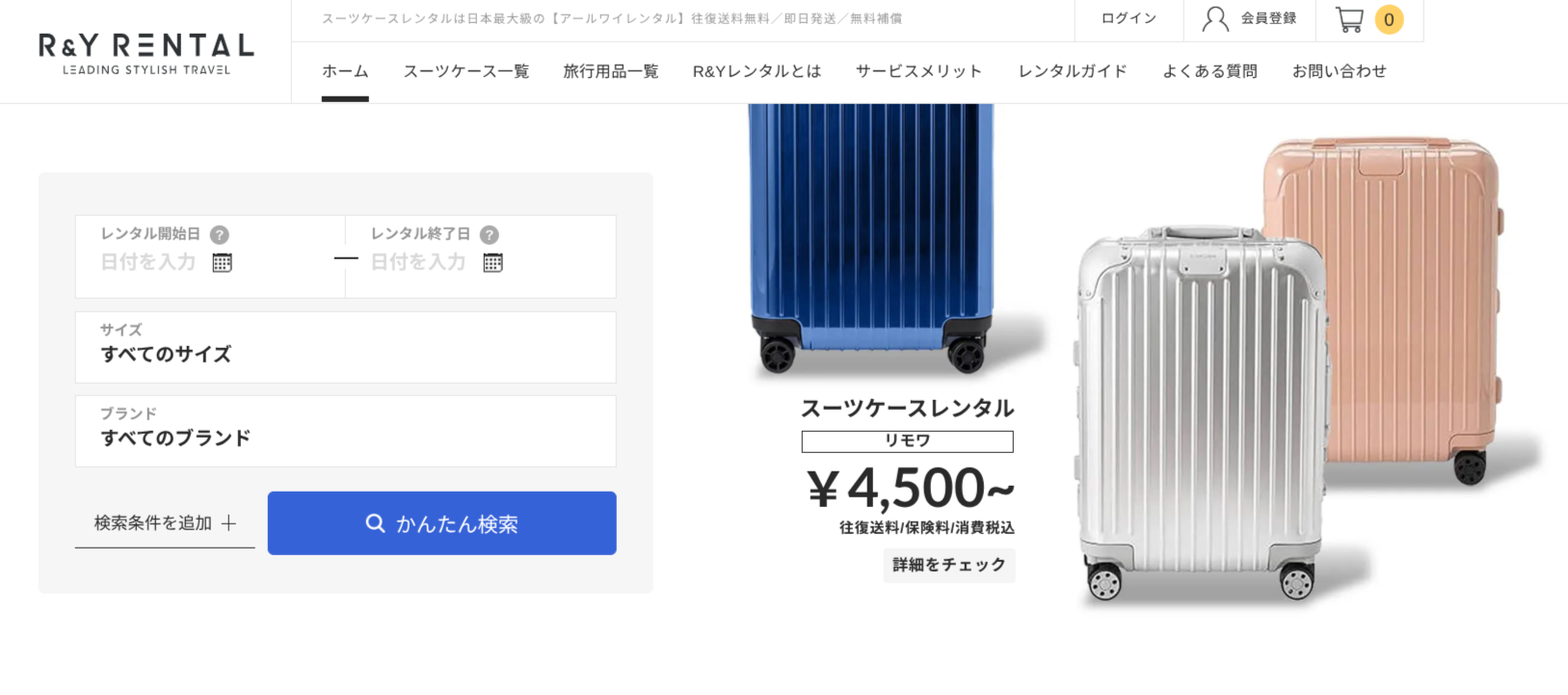Expand 検索条件を追加 to add search conditions
Screen dimensions: 1568x695
click(x=165, y=523)
